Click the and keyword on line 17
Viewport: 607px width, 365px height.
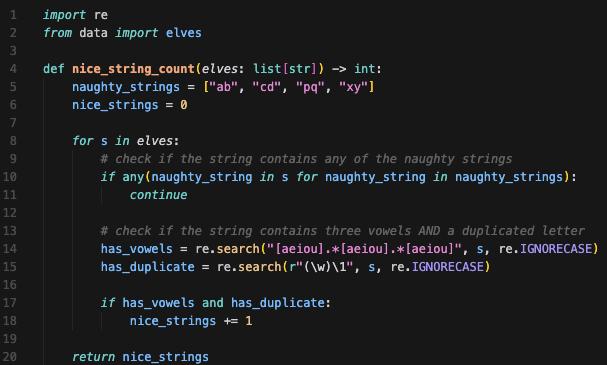tap(213, 303)
